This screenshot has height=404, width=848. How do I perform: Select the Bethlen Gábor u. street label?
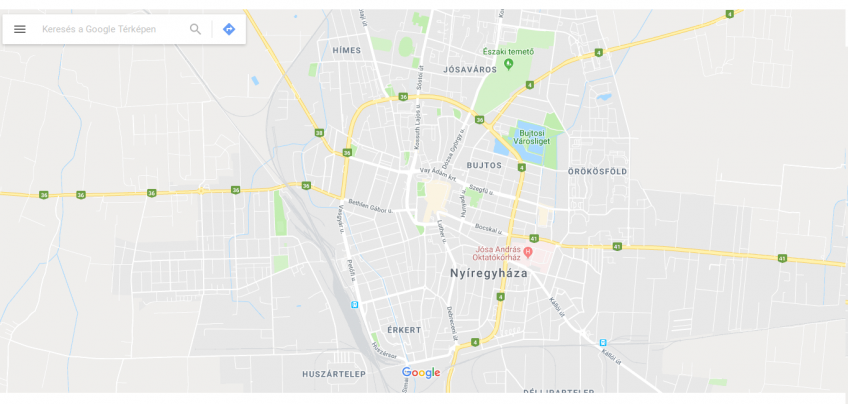[370, 206]
